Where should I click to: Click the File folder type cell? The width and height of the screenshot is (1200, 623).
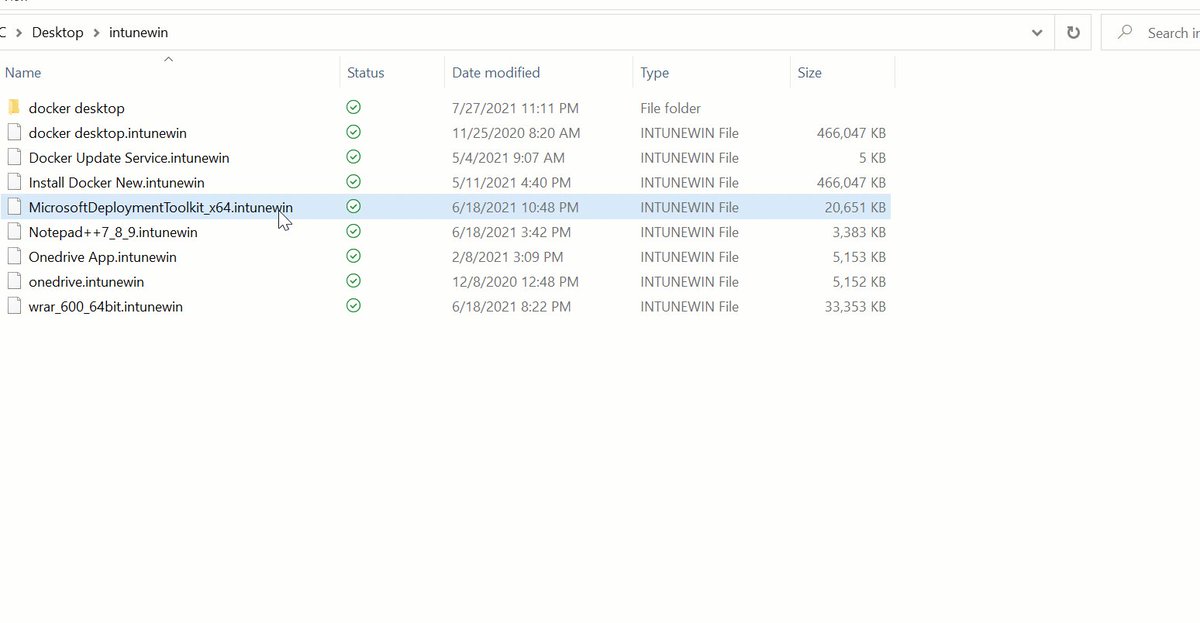pyautogui.click(x=671, y=108)
